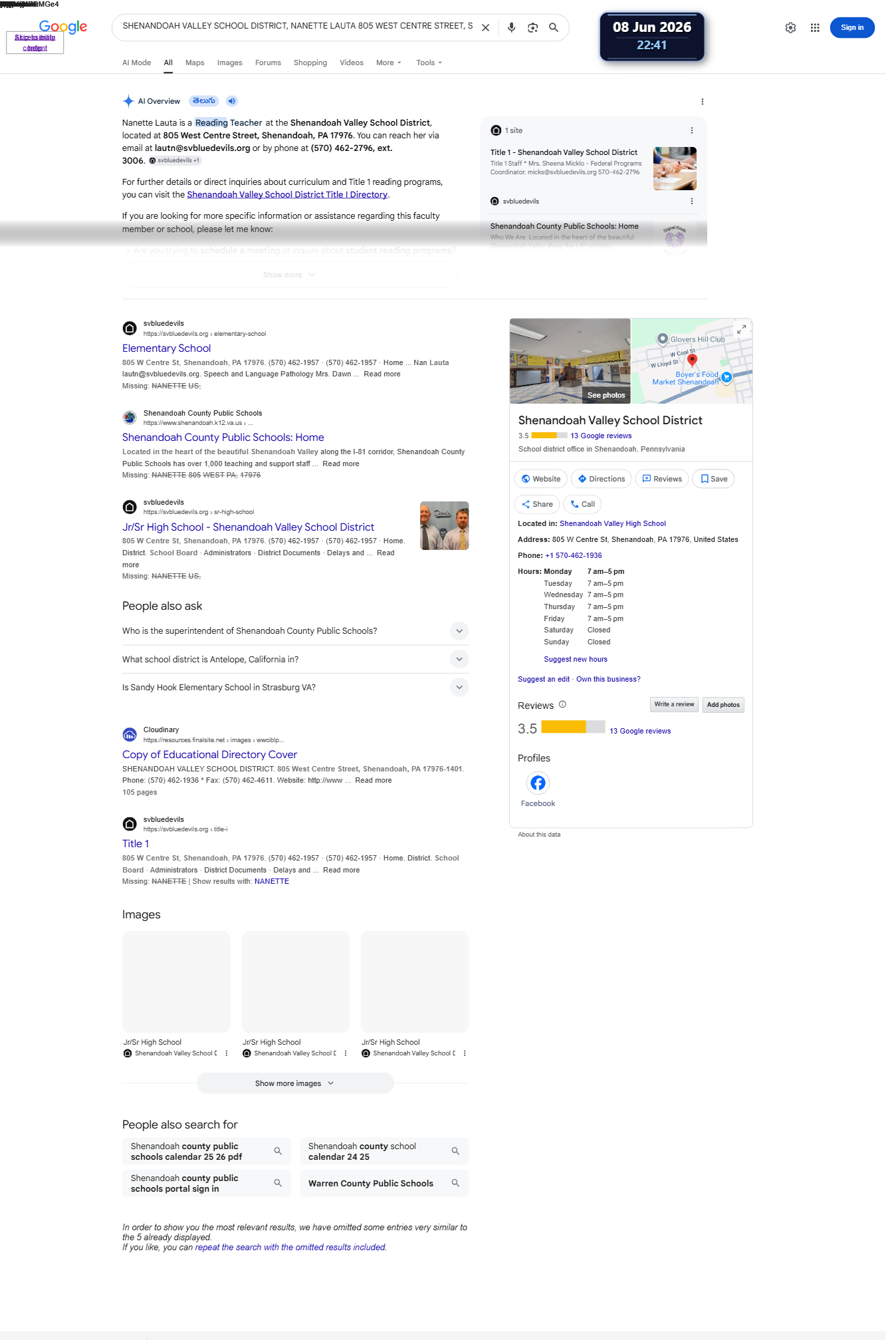Open Jr/Sr High School result thumbnail photo
Image resolution: width=896 pixels, height=1340 pixels.
(445, 526)
